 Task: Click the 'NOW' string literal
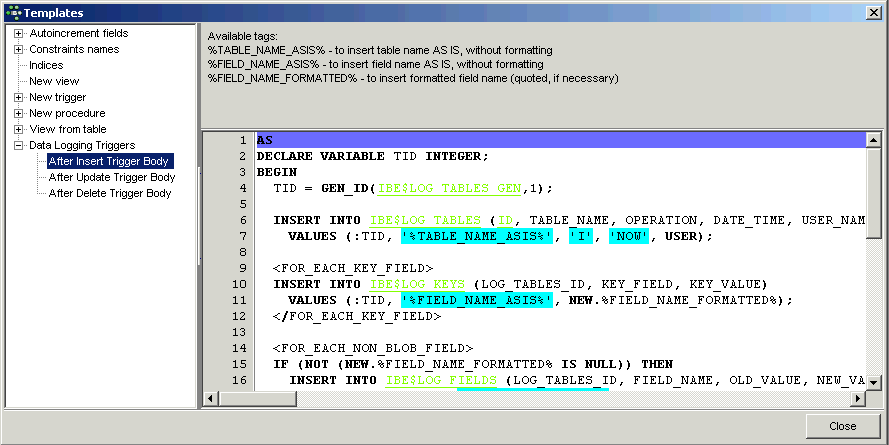(x=629, y=236)
